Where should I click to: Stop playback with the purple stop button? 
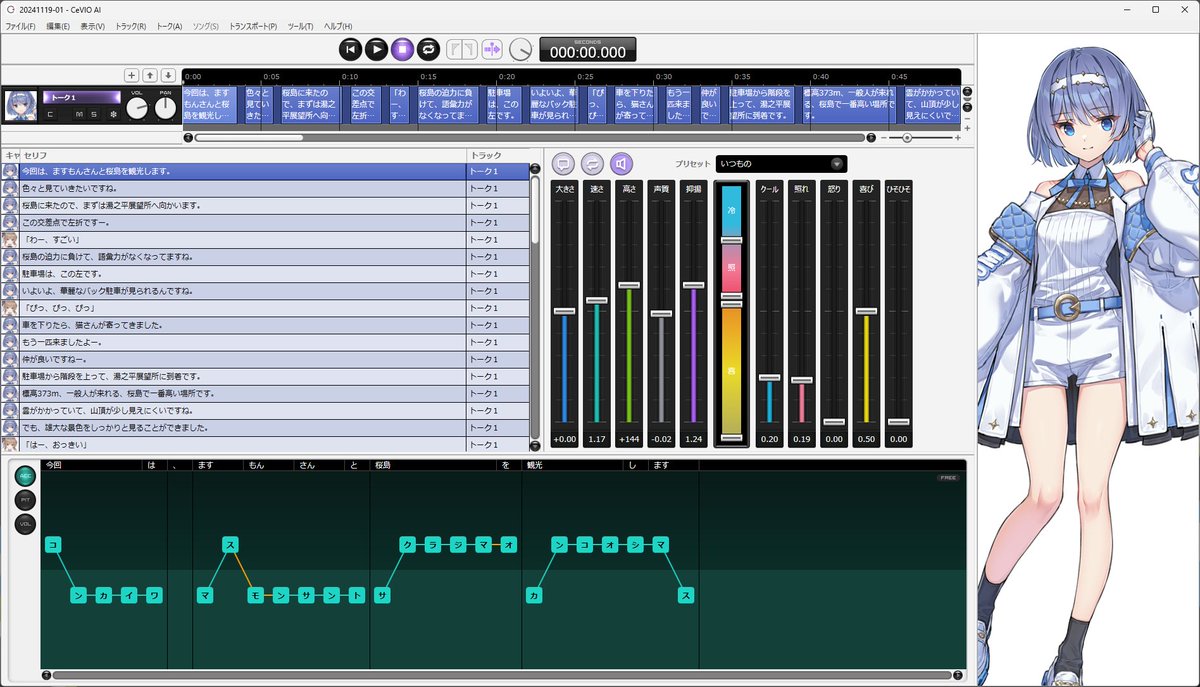coord(402,48)
